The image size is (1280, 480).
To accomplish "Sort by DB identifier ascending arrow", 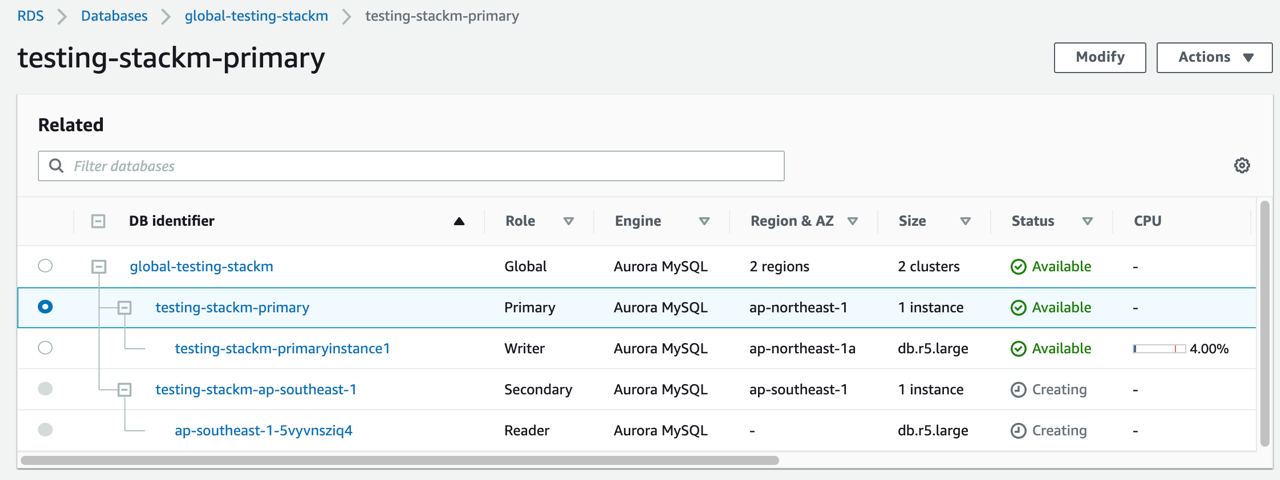I will tap(459, 221).
